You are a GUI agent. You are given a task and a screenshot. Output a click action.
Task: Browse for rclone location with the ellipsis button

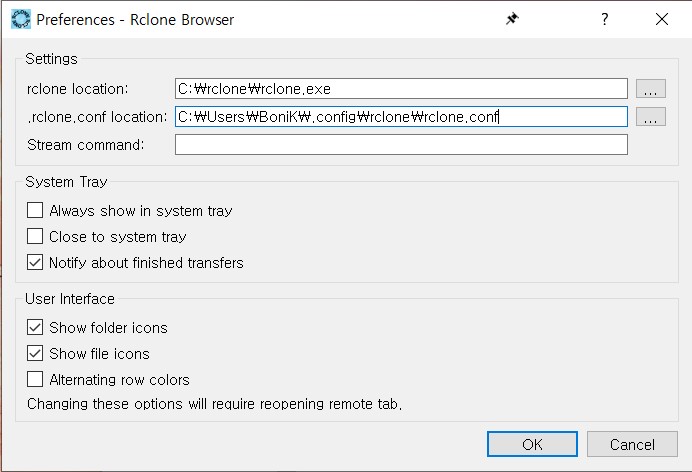tap(651, 89)
